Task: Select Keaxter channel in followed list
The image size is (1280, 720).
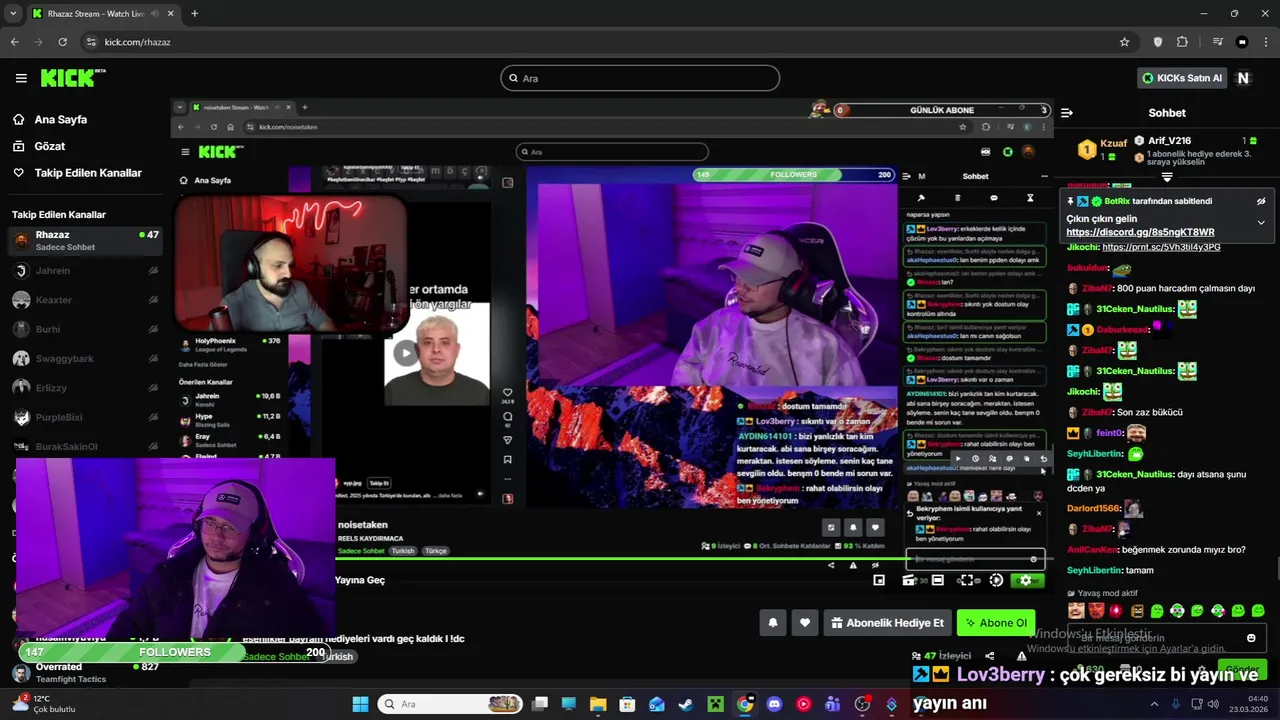Action: (85, 300)
